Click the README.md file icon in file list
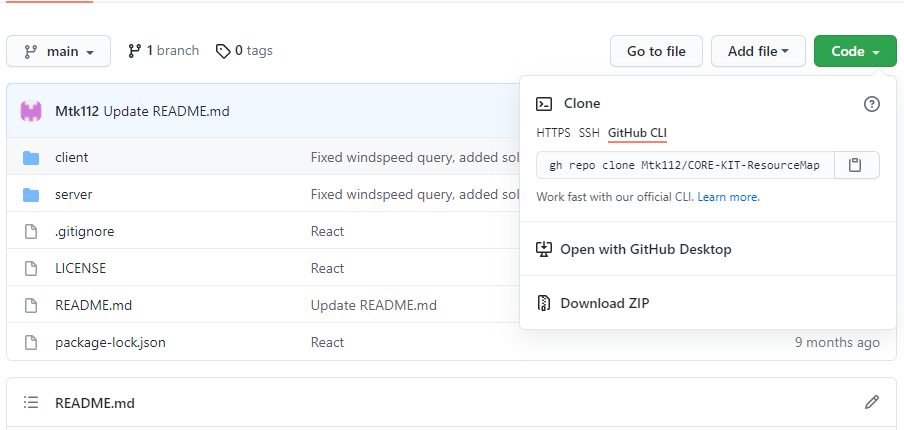Screen dimensions: 904x430 [x=31, y=305]
